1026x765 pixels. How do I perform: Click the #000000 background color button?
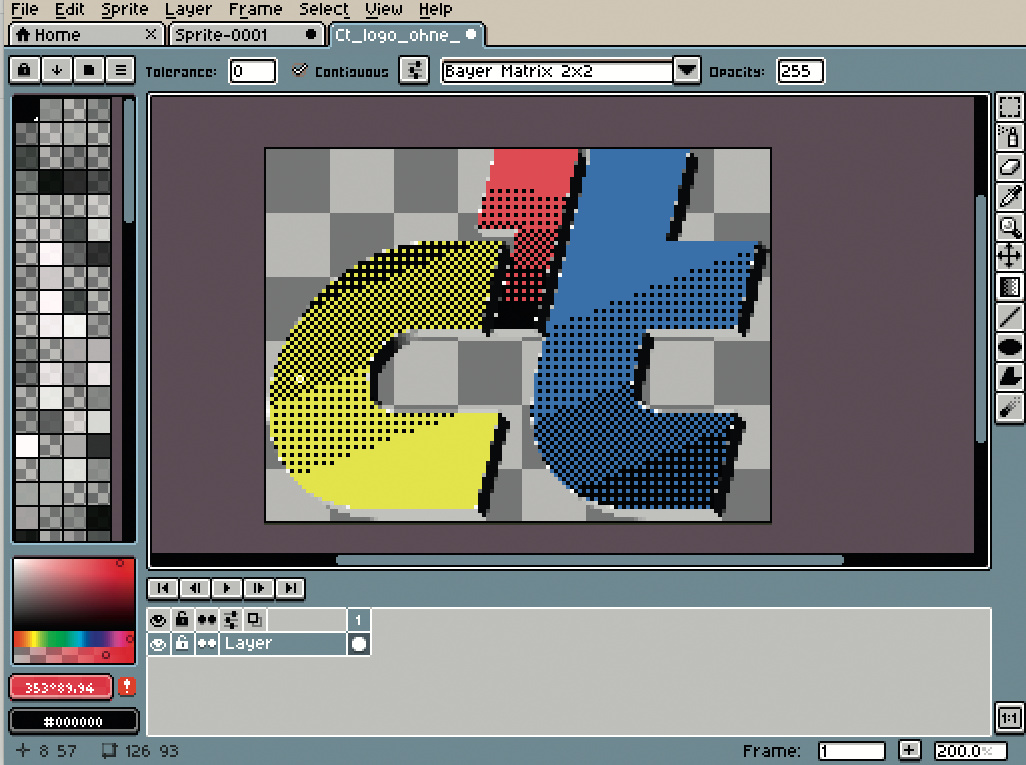(73, 721)
